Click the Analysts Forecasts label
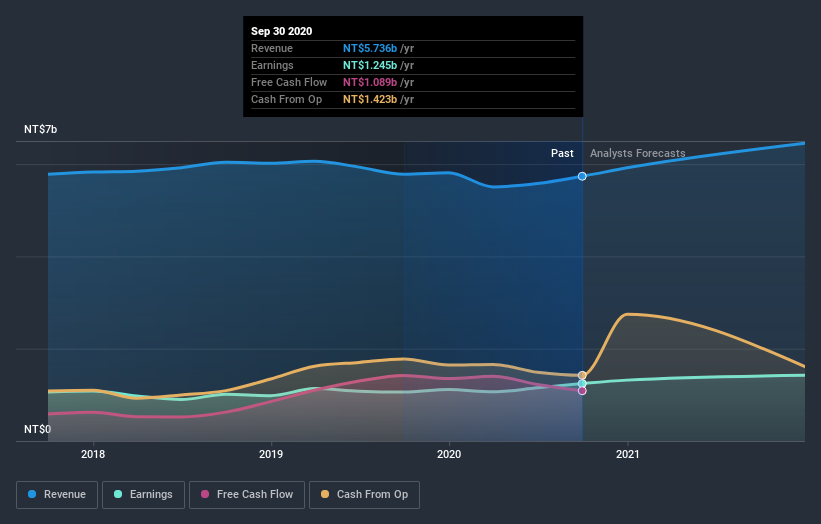This screenshot has height=524, width=821. [x=638, y=153]
